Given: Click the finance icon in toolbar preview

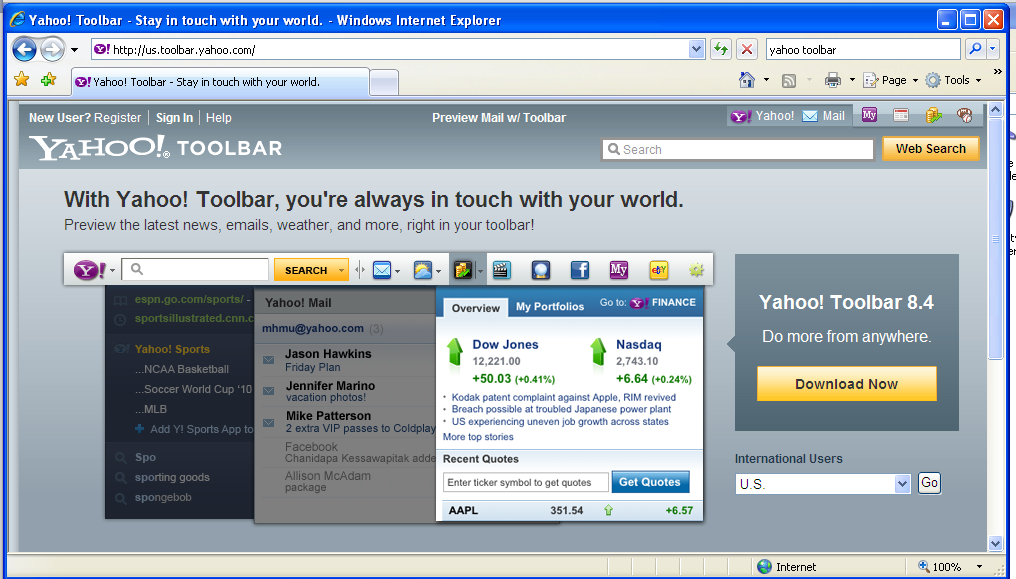Looking at the screenshot, I should point(463,269).
